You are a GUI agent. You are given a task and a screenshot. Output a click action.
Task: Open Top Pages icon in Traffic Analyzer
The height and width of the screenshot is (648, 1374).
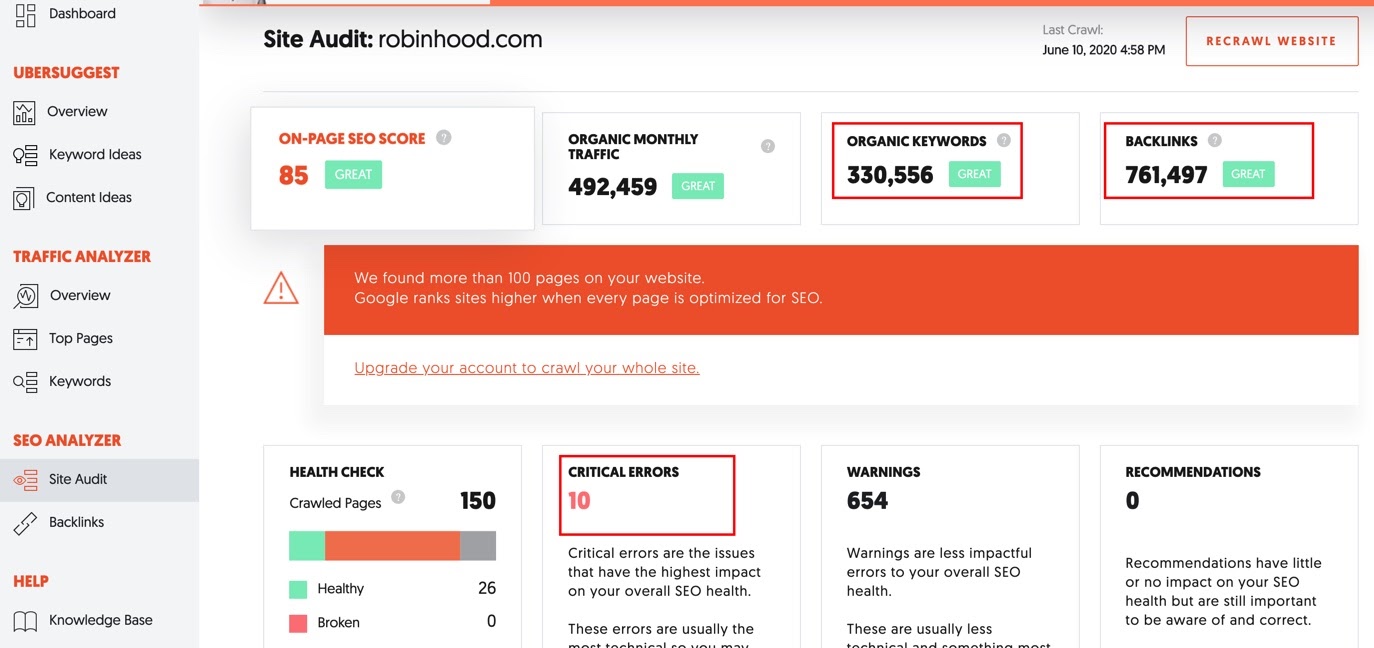[x=25, y=339]
